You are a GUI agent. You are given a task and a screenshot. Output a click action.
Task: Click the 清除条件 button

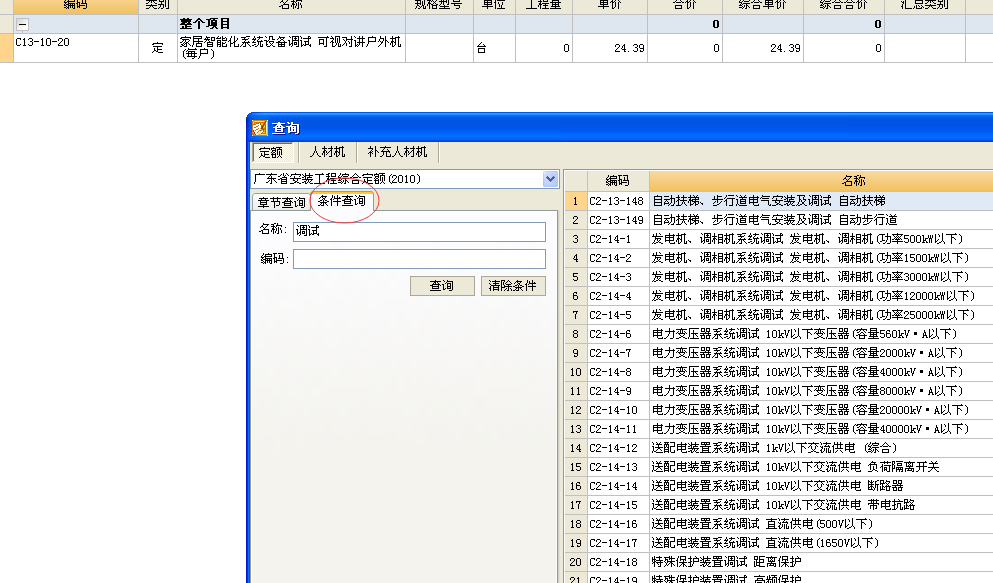click(513, 286)
